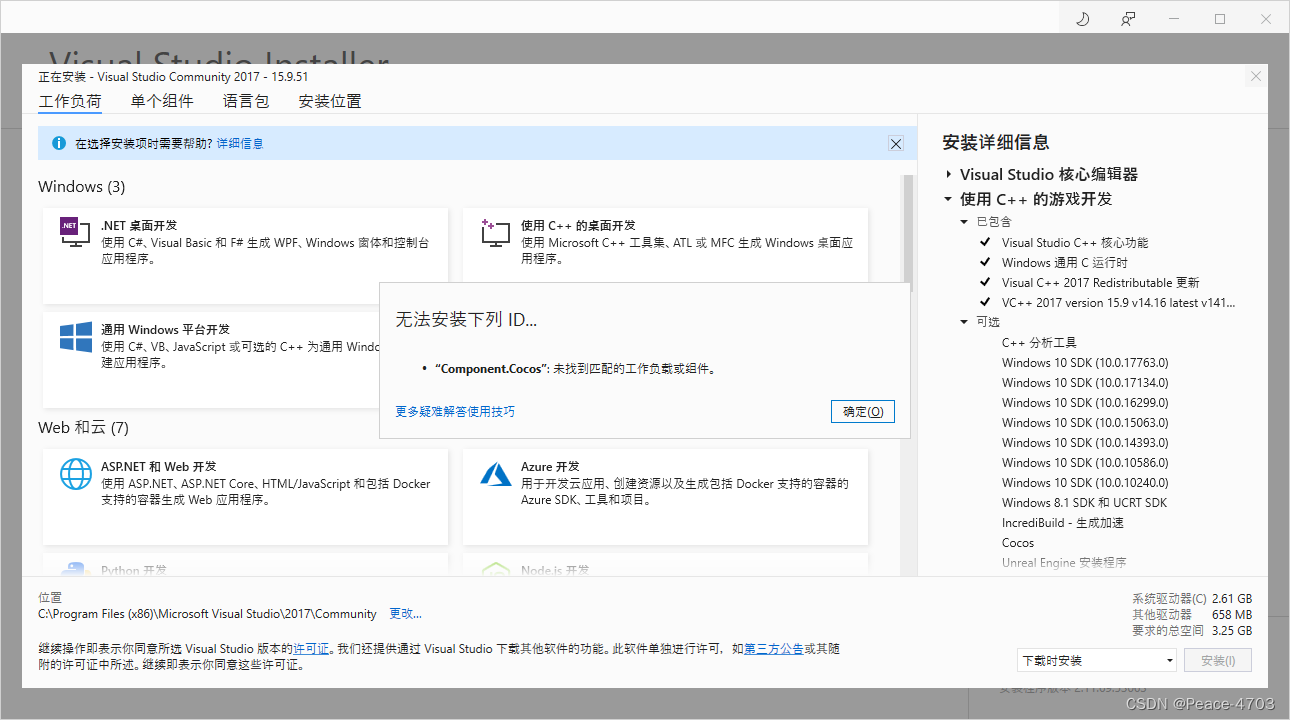
Task: Toggle dark theme with the moon icon
Action: (1082, 17)
